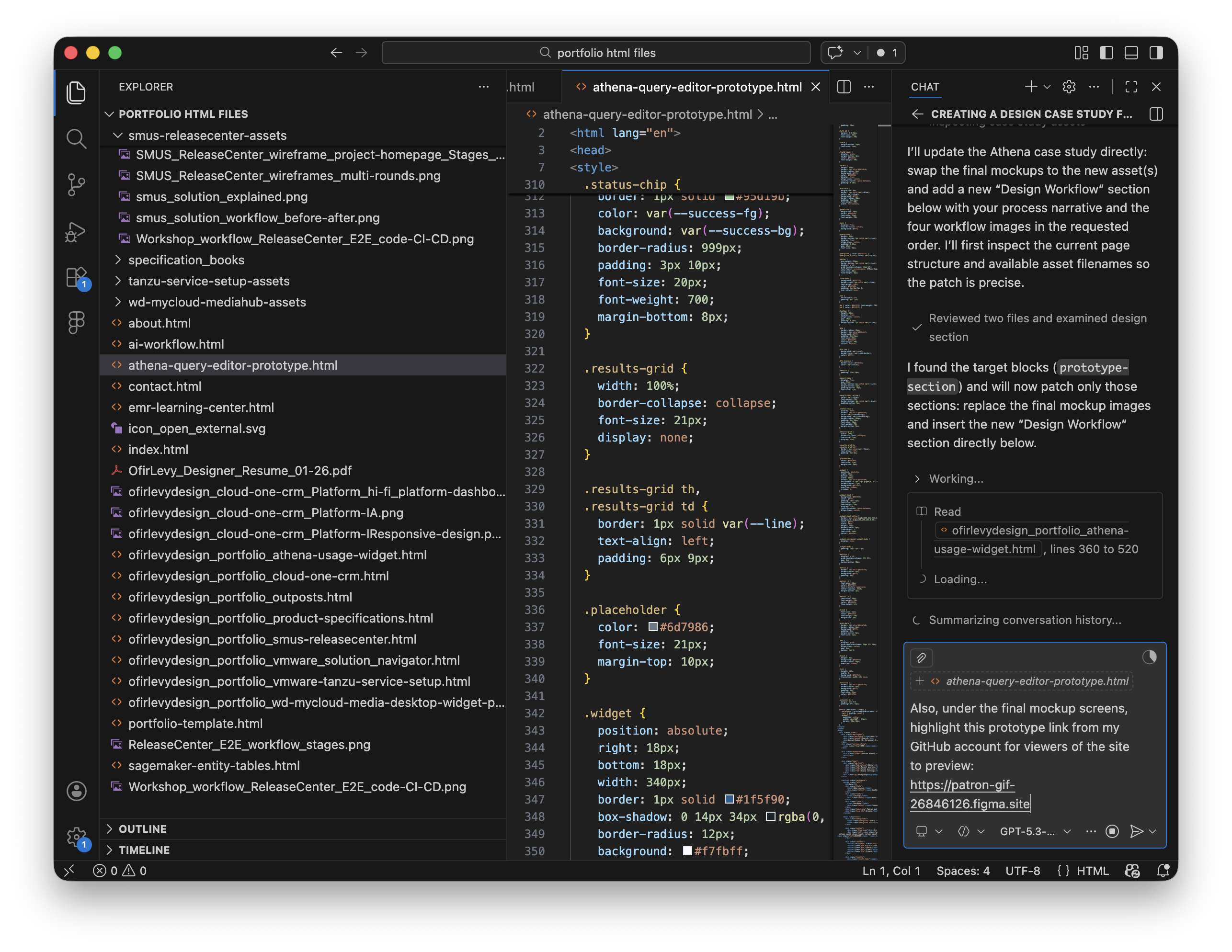
Task: Open the Search view in the sidebar
Action: coord(77,139)
